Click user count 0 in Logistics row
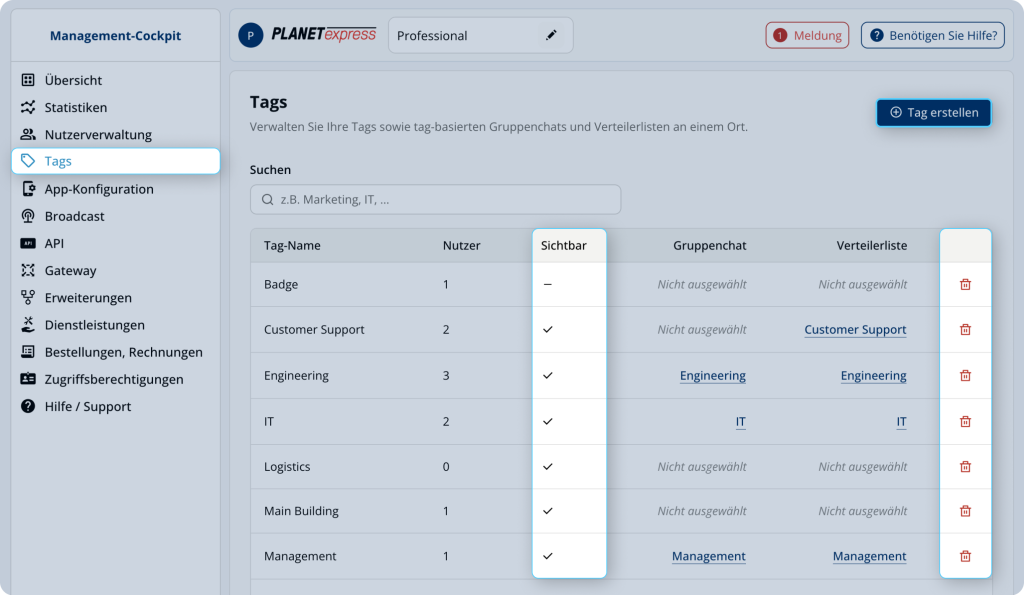 446,466
